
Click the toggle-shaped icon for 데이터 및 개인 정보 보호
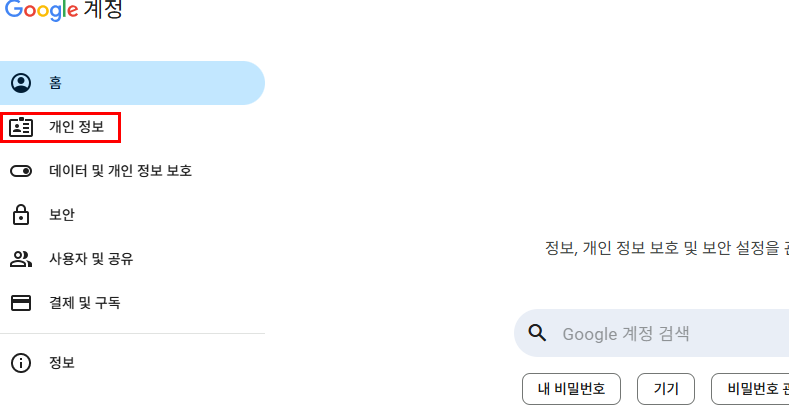[21, 171]
